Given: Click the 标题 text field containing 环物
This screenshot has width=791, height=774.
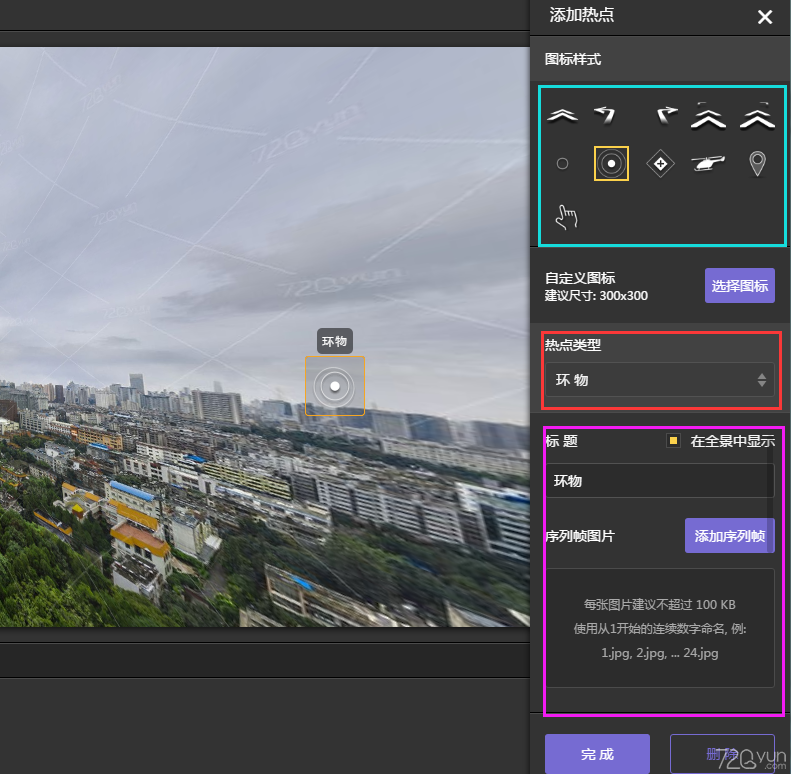Looking at the screenshot, I should (655, 481).
